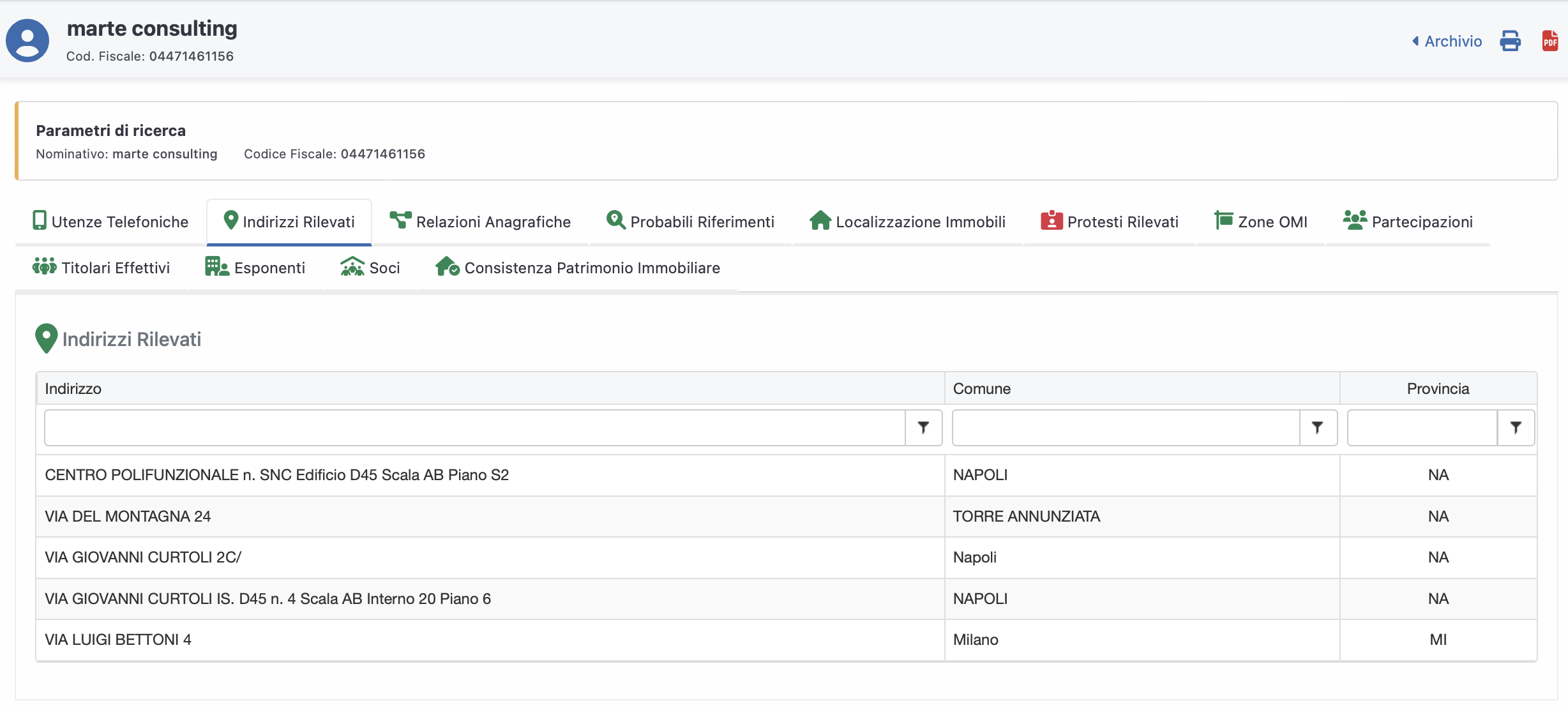Open the Provincia column filter funnel
Viewport: 1568px width, 710px height.
1516,428
